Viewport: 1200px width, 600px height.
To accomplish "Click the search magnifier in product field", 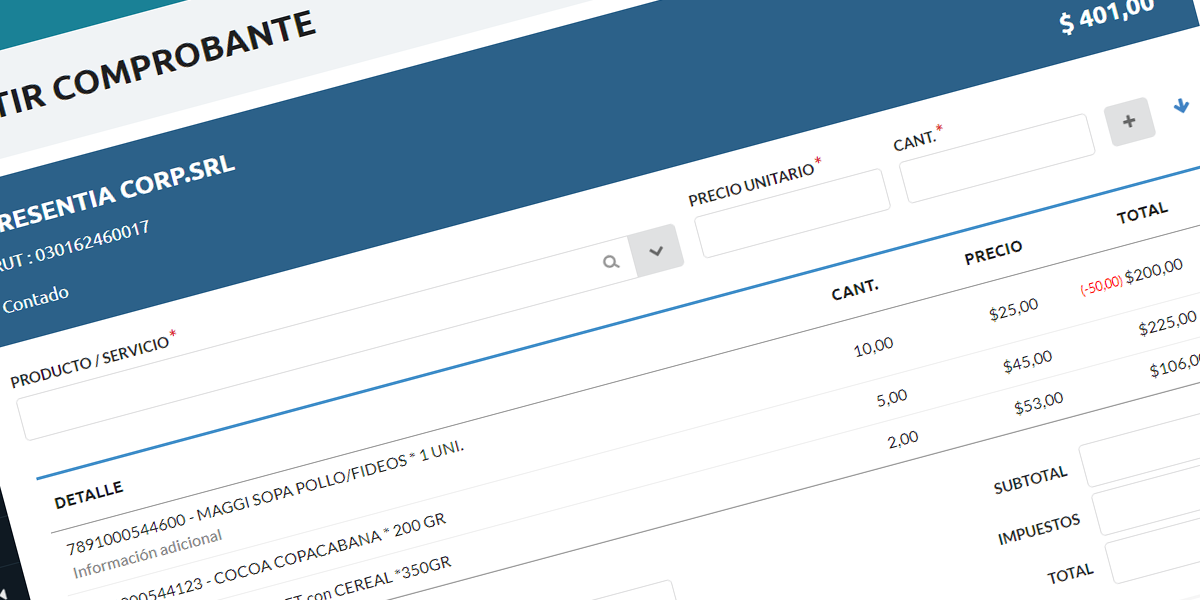I will click(611, 262).
